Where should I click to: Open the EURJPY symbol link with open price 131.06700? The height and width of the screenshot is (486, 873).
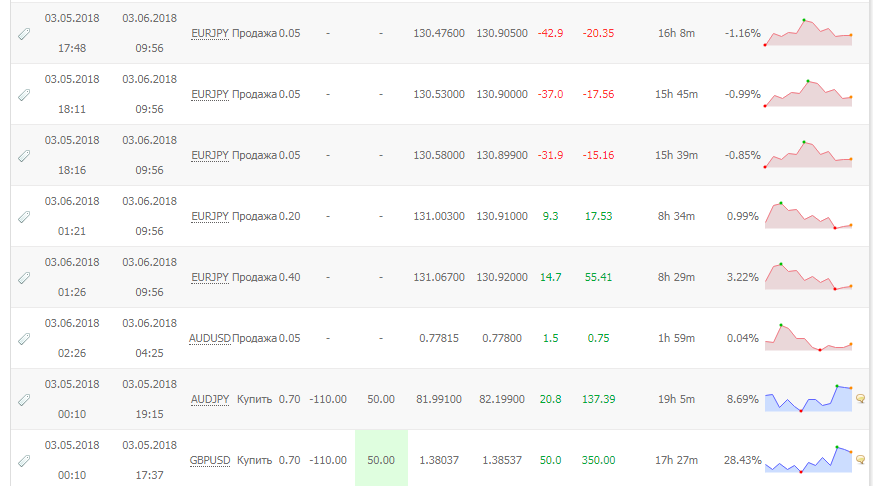click(x=210, y=277)
